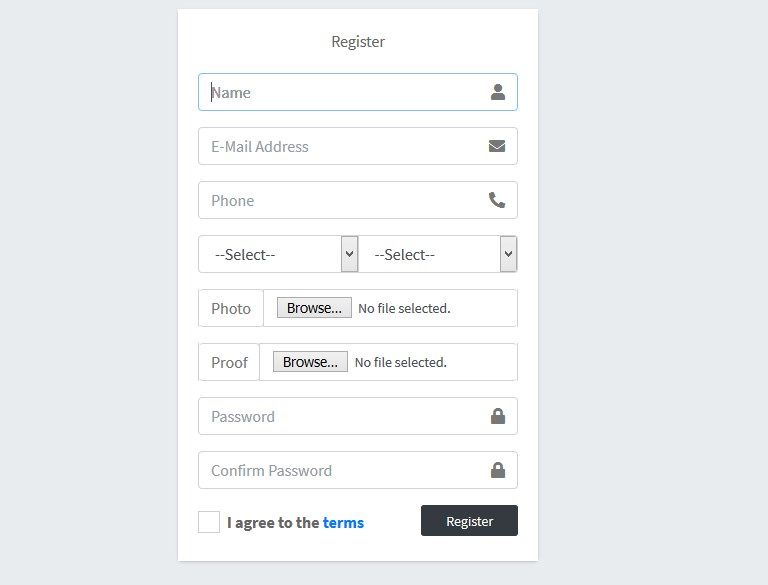768x585 pixels.
Task: Click the phone handset icon
Action: (497, 200)
